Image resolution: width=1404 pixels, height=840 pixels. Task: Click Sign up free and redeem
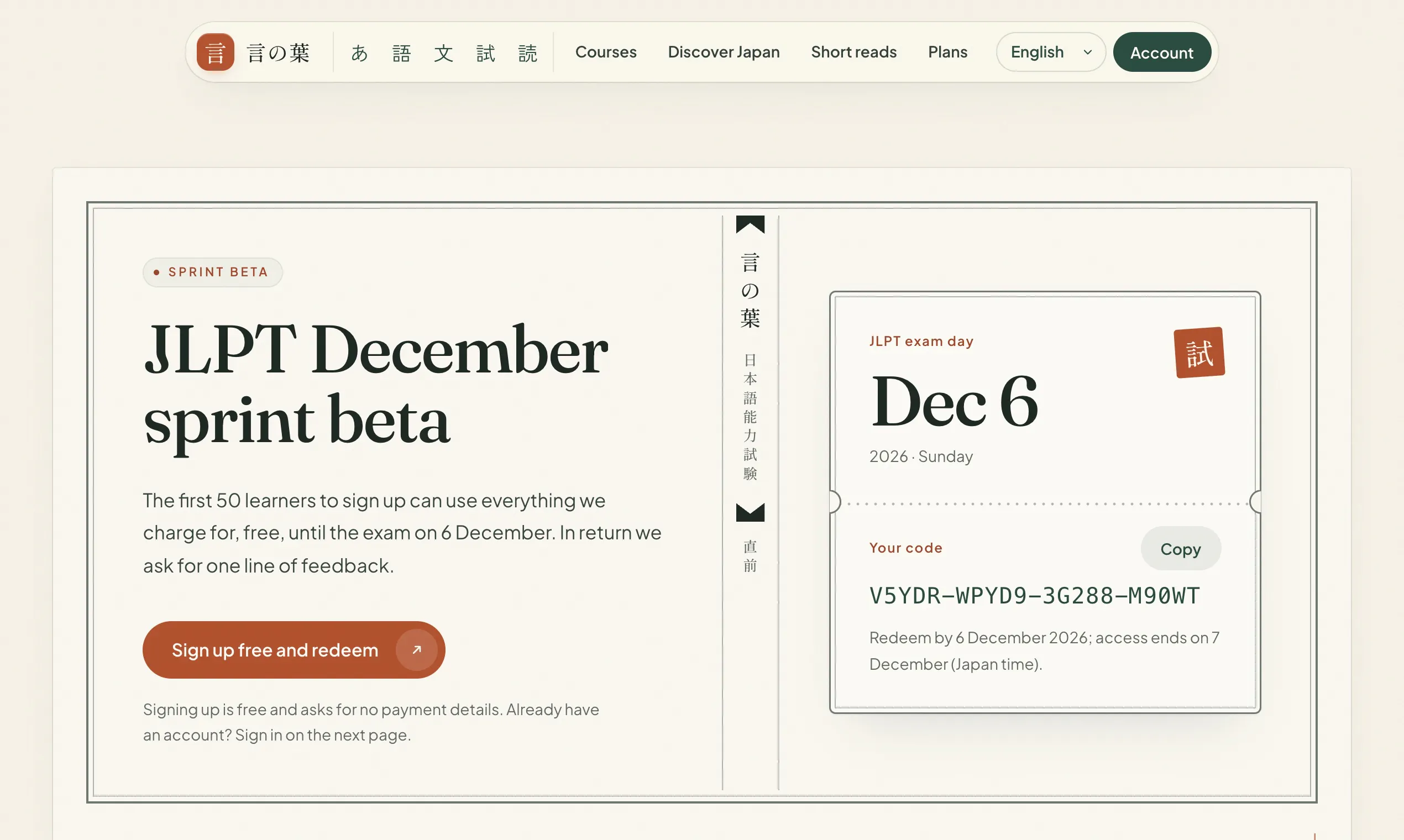click(294, 649)
